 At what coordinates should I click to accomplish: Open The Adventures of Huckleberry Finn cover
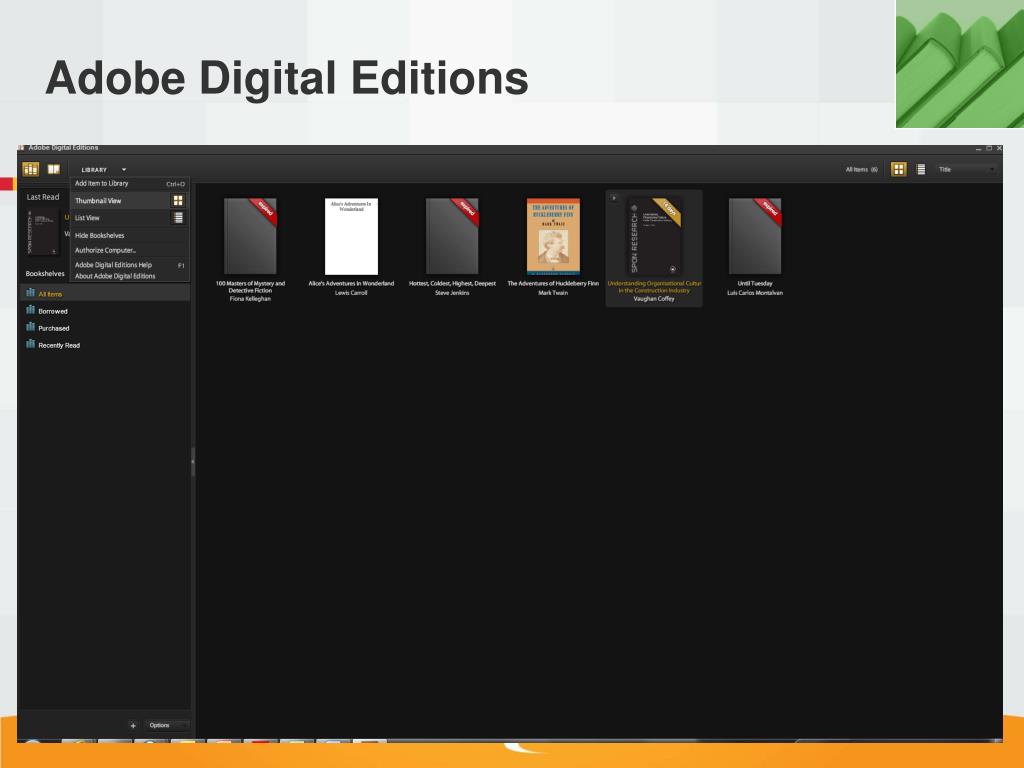pyautogui.click(x=553, y=236)
